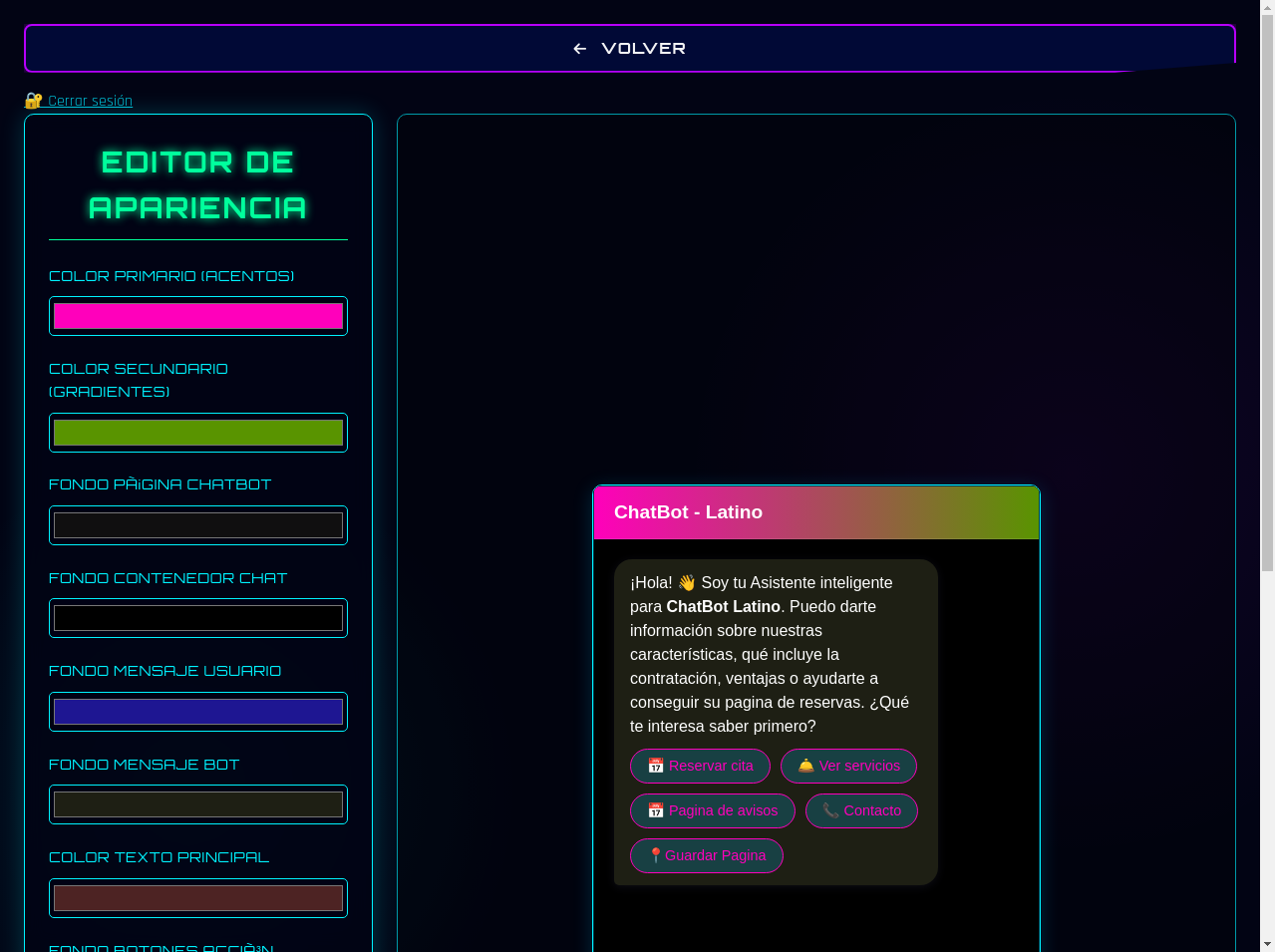Click the Fondo Mensaje Bot color field
The width and height of the screenshot is (1275, 952).
197,803
